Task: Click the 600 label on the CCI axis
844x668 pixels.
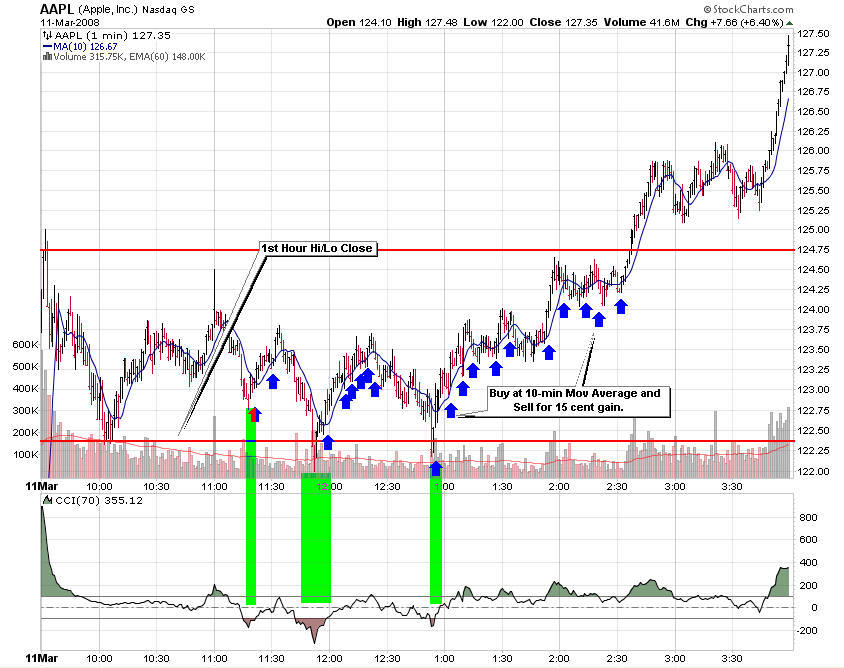Action: coord(808,539)
